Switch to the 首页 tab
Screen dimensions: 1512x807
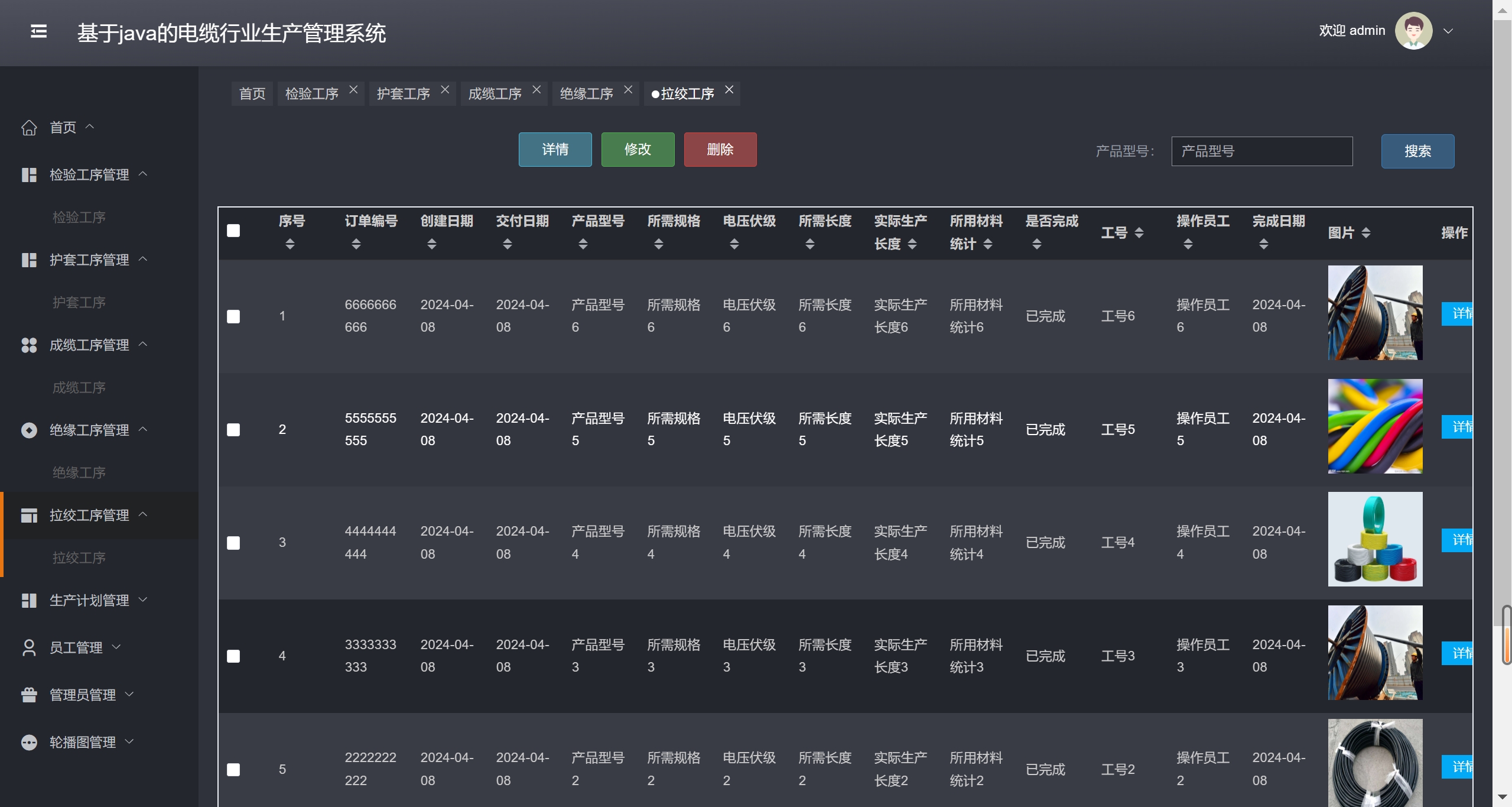pyautogui.click(x=252, y=94)
